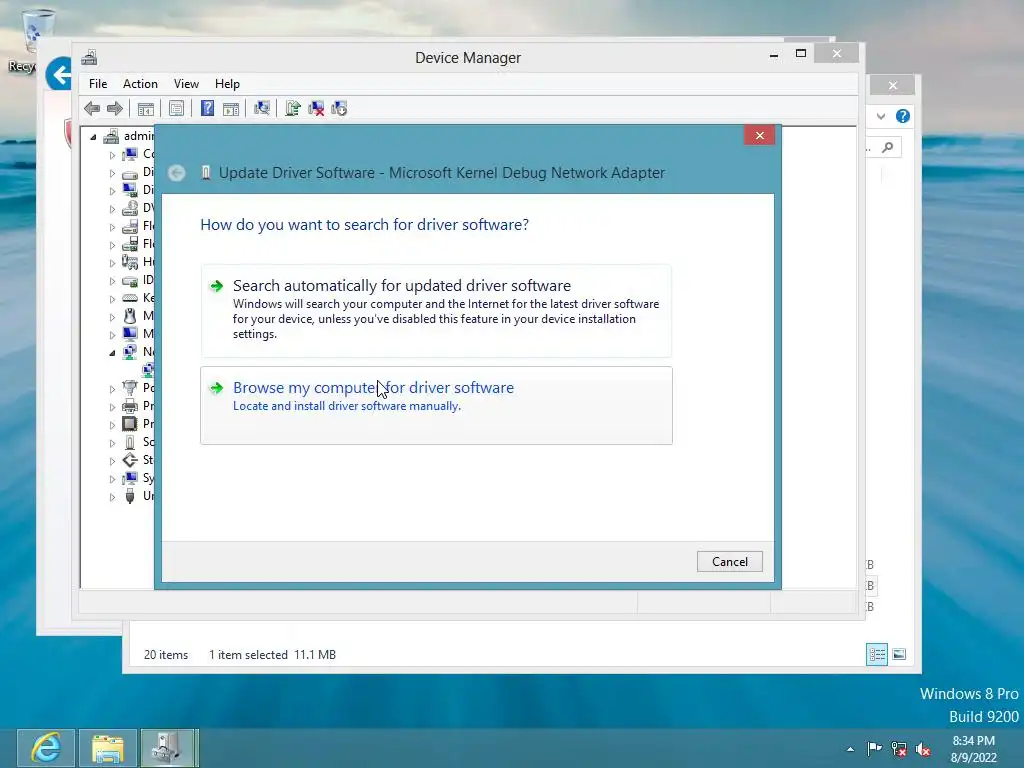The height and width of the screenshot is (768, 1024).
Task: Expand the Keyboards (Ke) tree node
Action: click(x=112, y=298)
